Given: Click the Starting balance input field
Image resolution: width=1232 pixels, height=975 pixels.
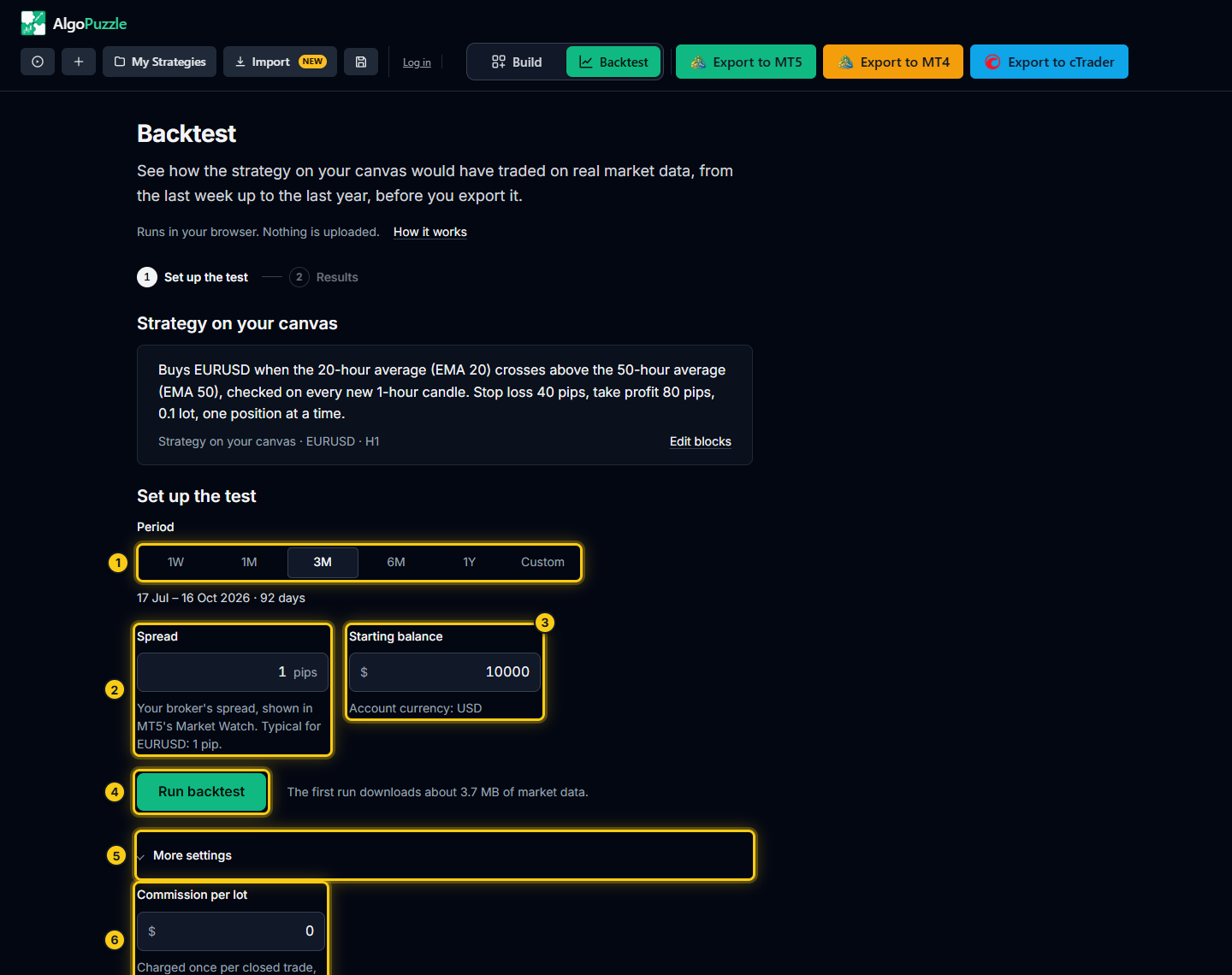Looking at the screenshot, I should [445, 672].
